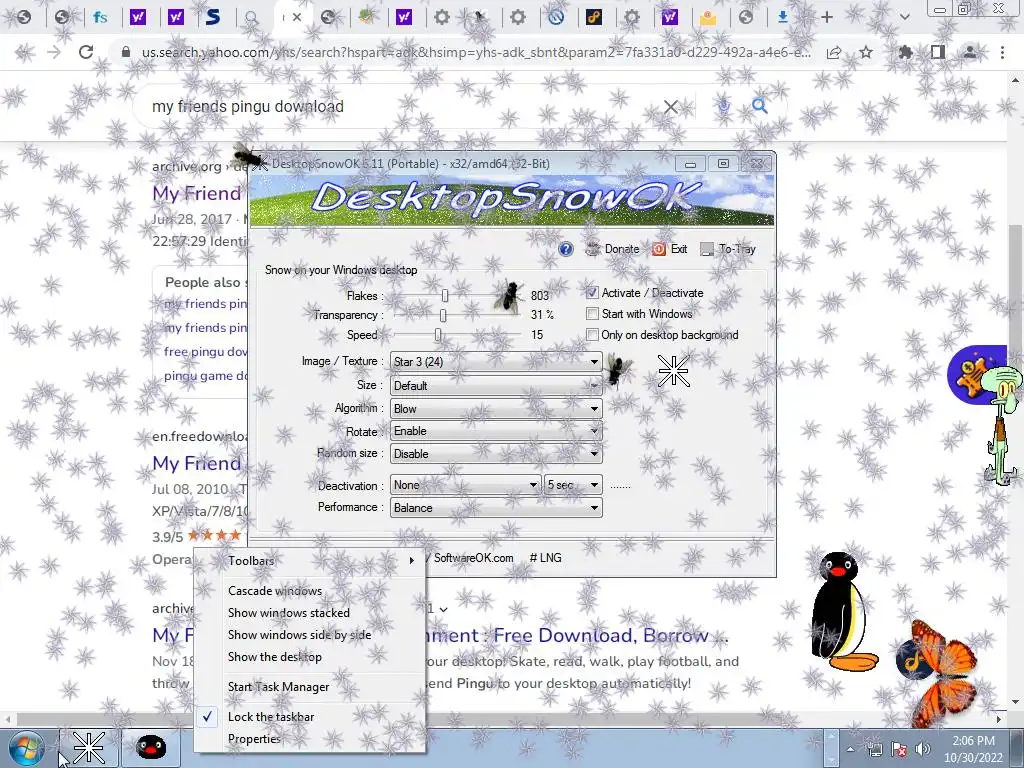Click the Chrome reload page icon
The width and height of the screenshot is (1024, 768).
point(86,52)
